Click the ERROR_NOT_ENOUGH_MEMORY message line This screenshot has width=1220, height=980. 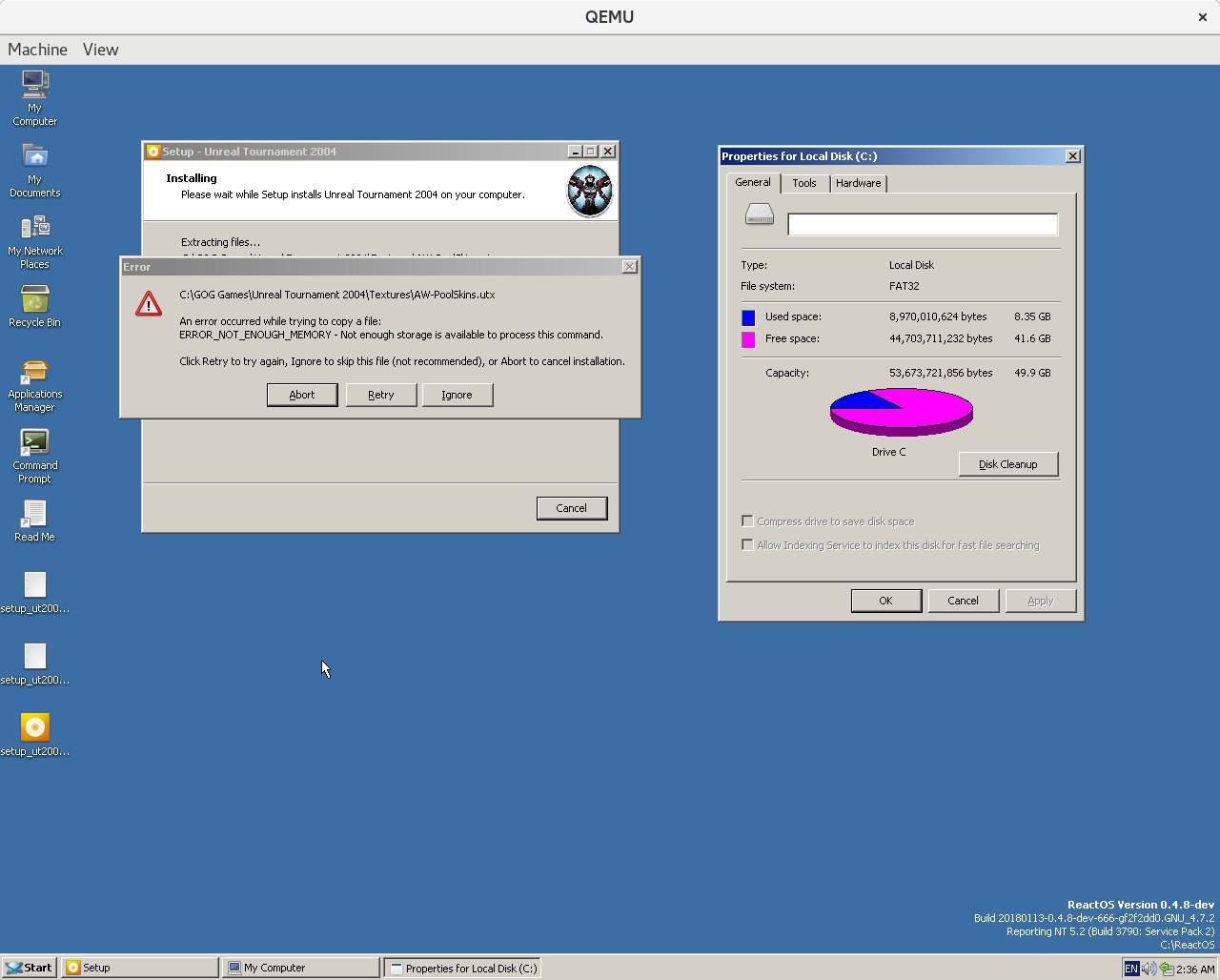click(x=391, y=335)
